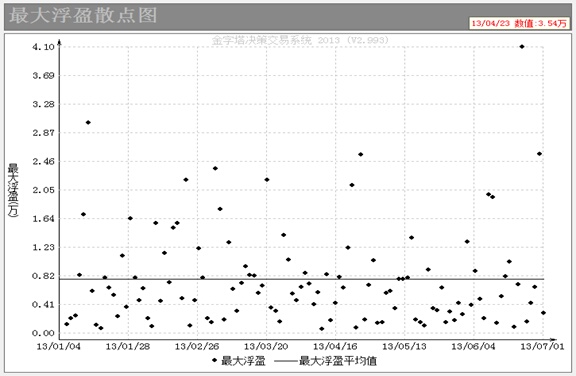576x376 pixels.
Task: Select the x-axis date 13/03/20
Action: tap(266, 346)
